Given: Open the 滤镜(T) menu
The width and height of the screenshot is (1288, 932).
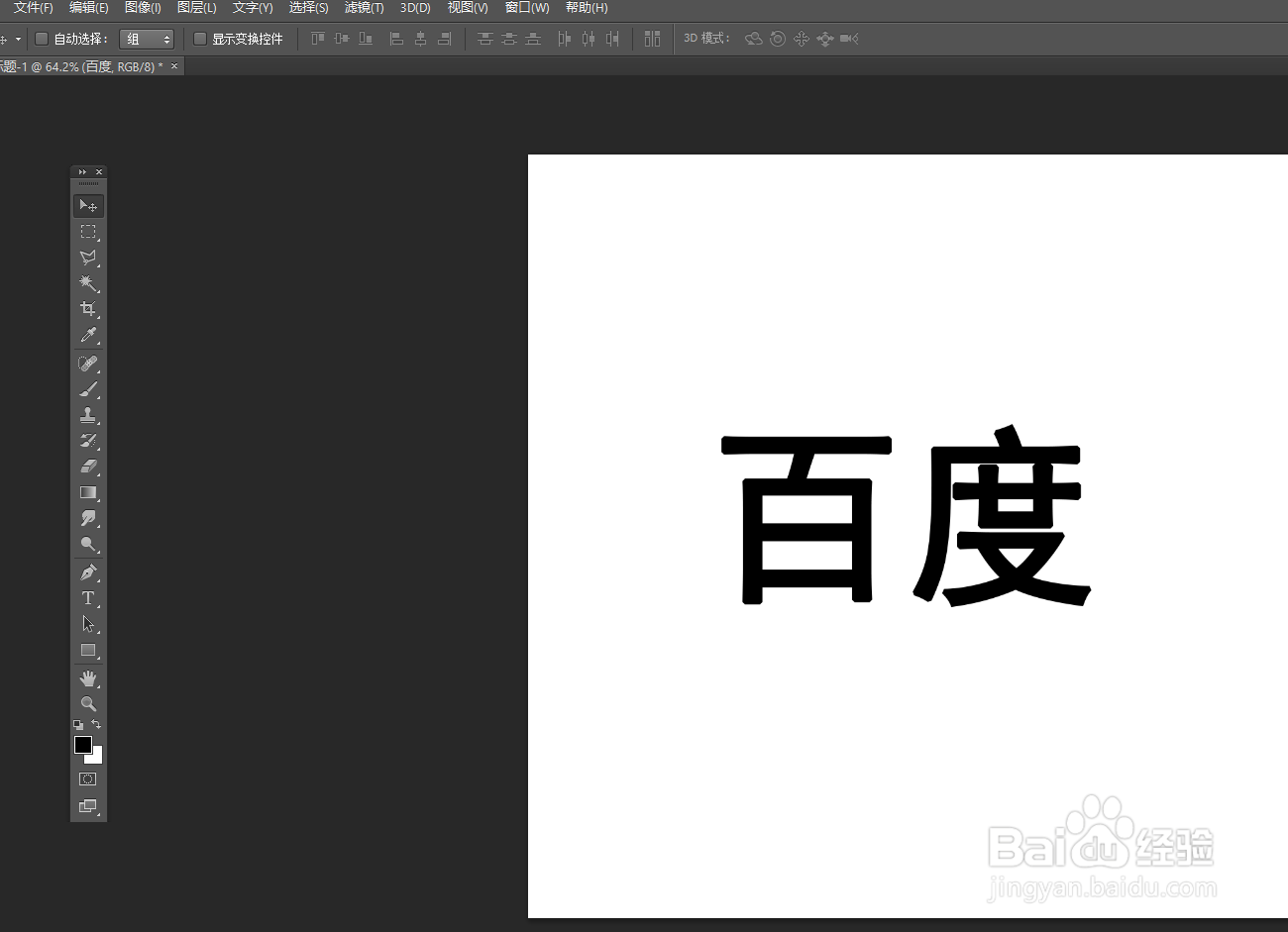Looking at the screenshot, I should (x=364, y=7).
